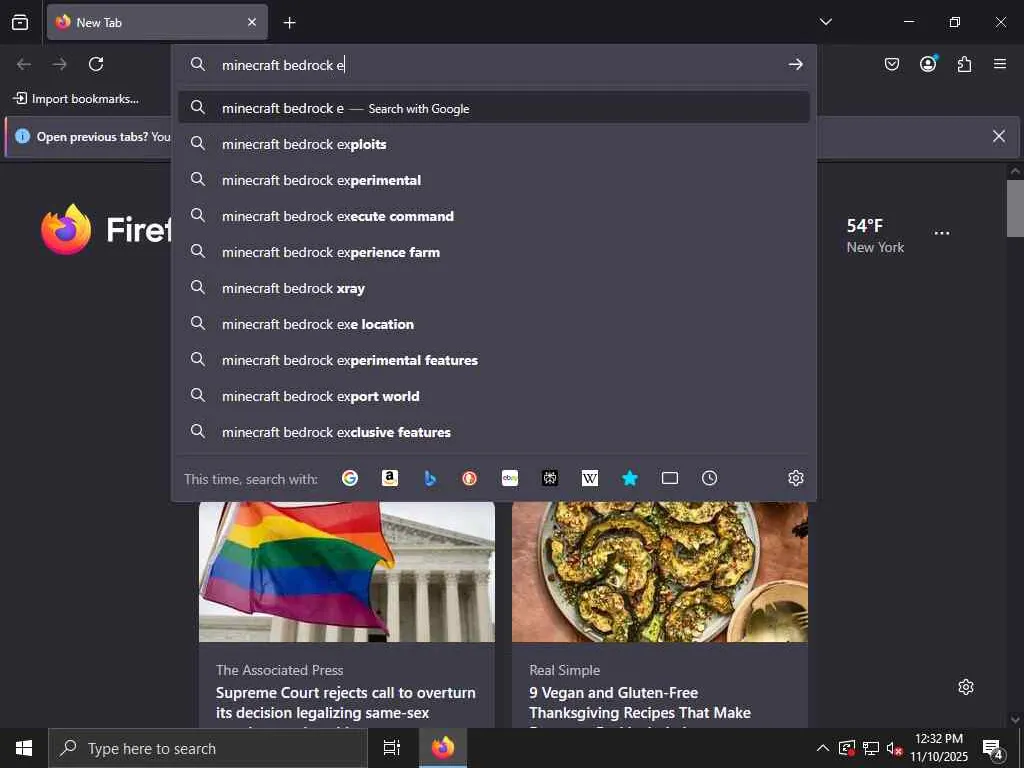Click Firefox icon in the taskbar

tap(443, 748)
